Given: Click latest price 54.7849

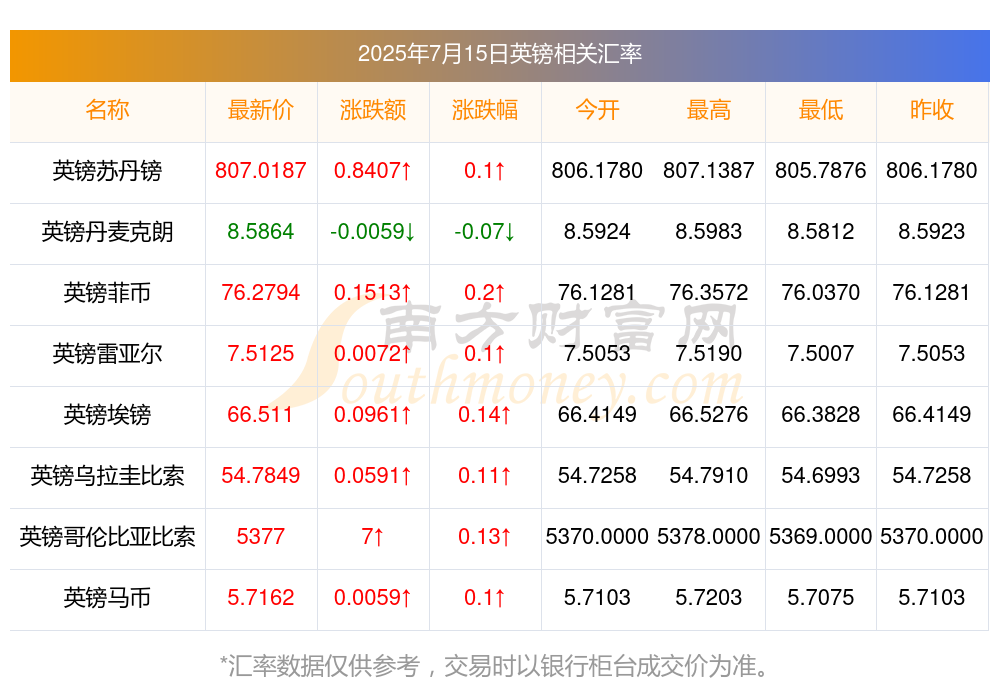Looking at the screenshot, I should 261,476.
